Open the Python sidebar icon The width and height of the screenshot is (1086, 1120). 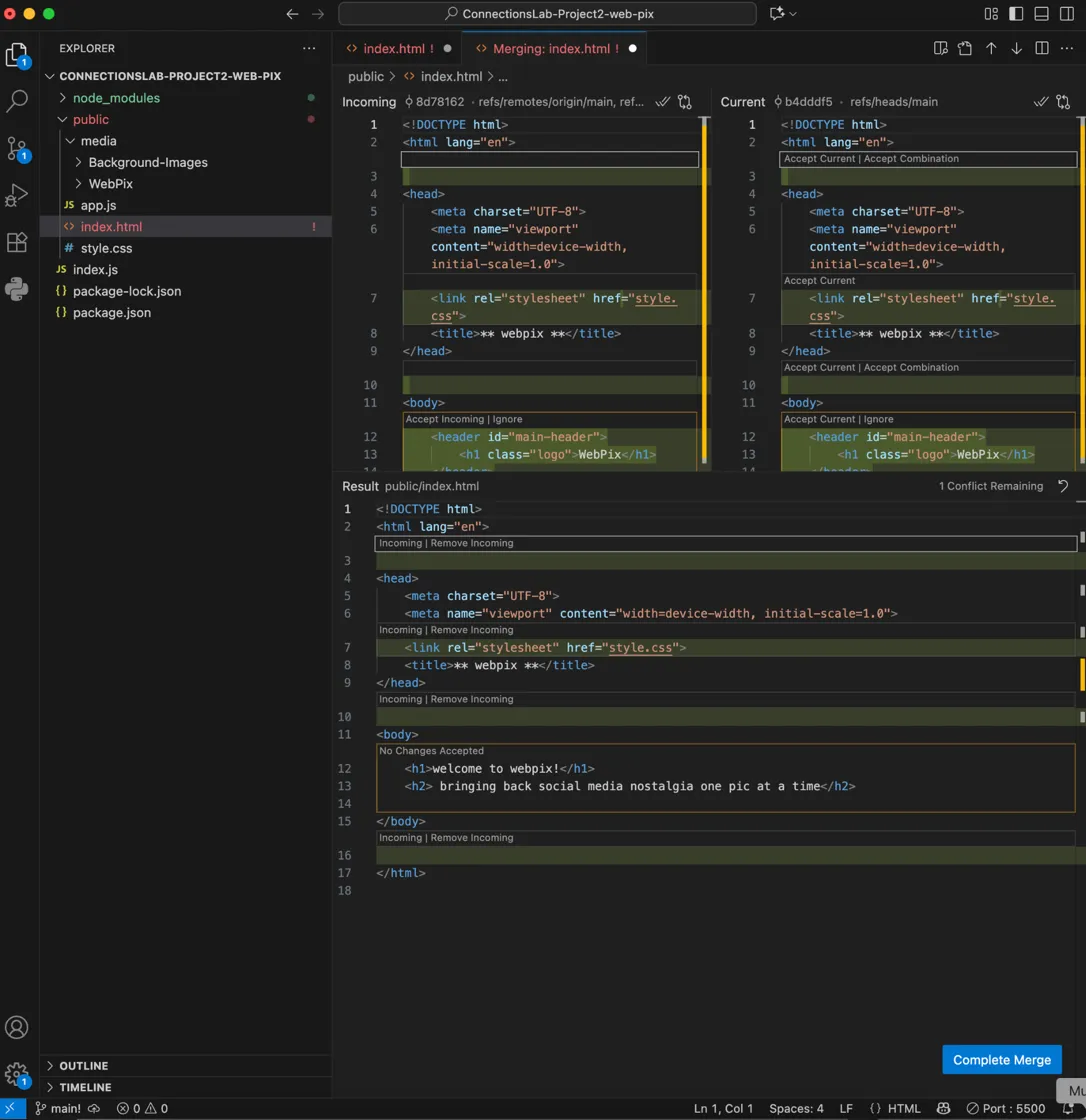pos(17,289)
